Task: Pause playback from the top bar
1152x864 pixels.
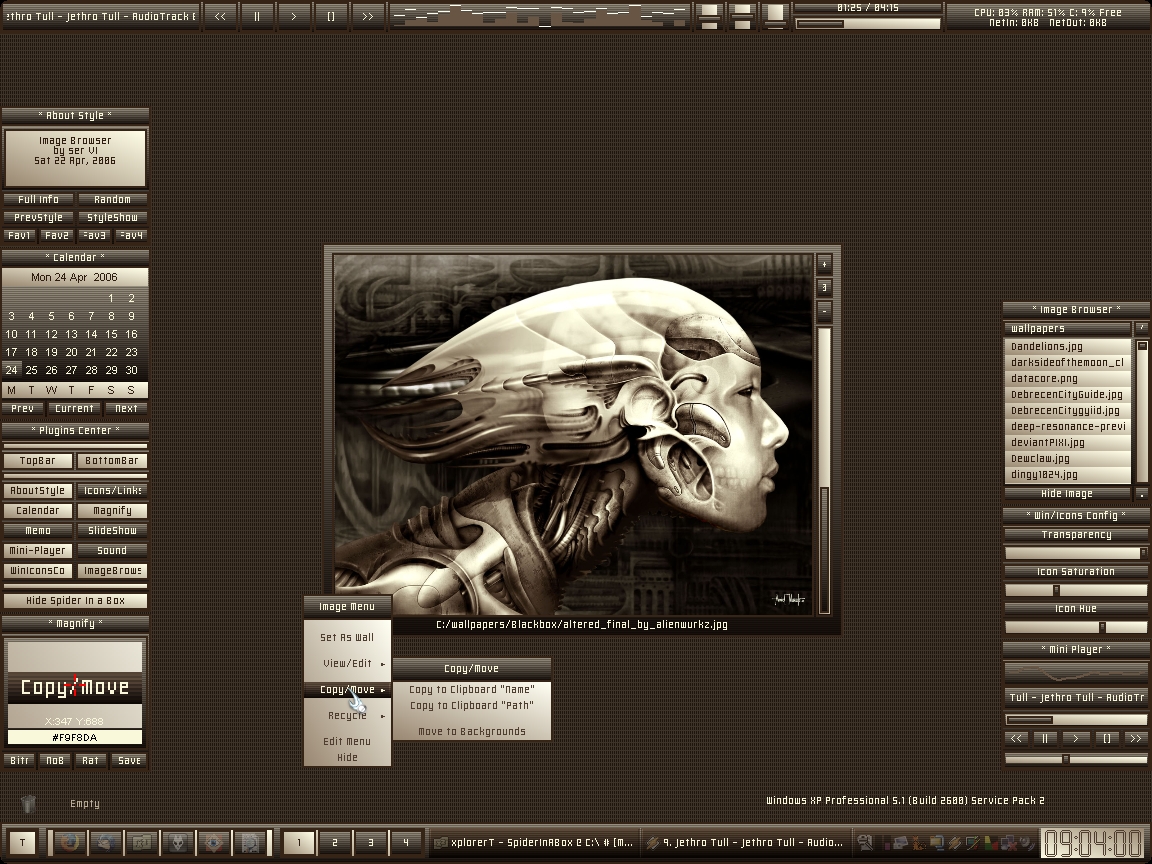Action: point(257,16)
